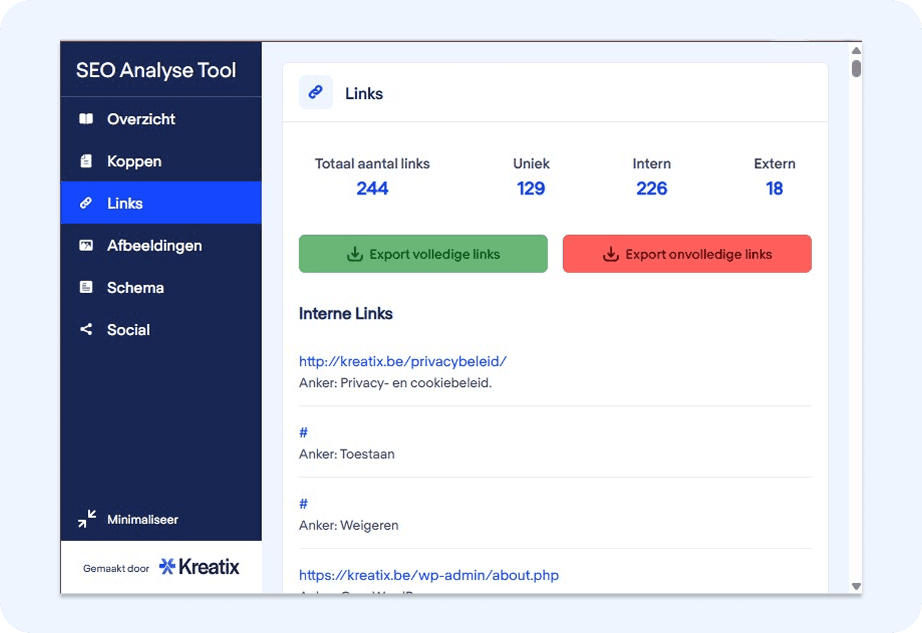Click the red Export onvolledige links button label
The image size is (922, 633).
pos(699,254)
